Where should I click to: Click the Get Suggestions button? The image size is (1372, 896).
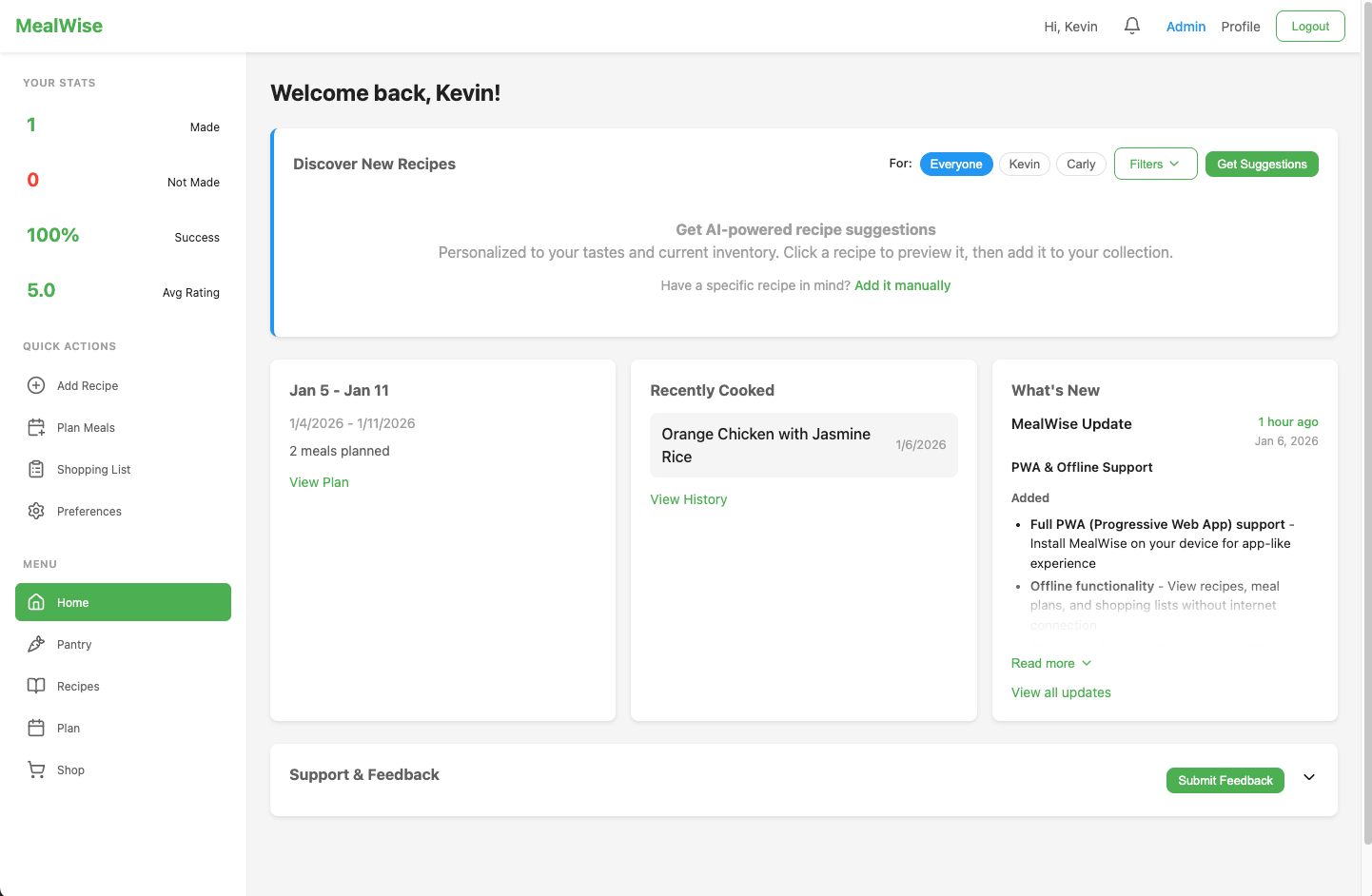(1262, 164)
